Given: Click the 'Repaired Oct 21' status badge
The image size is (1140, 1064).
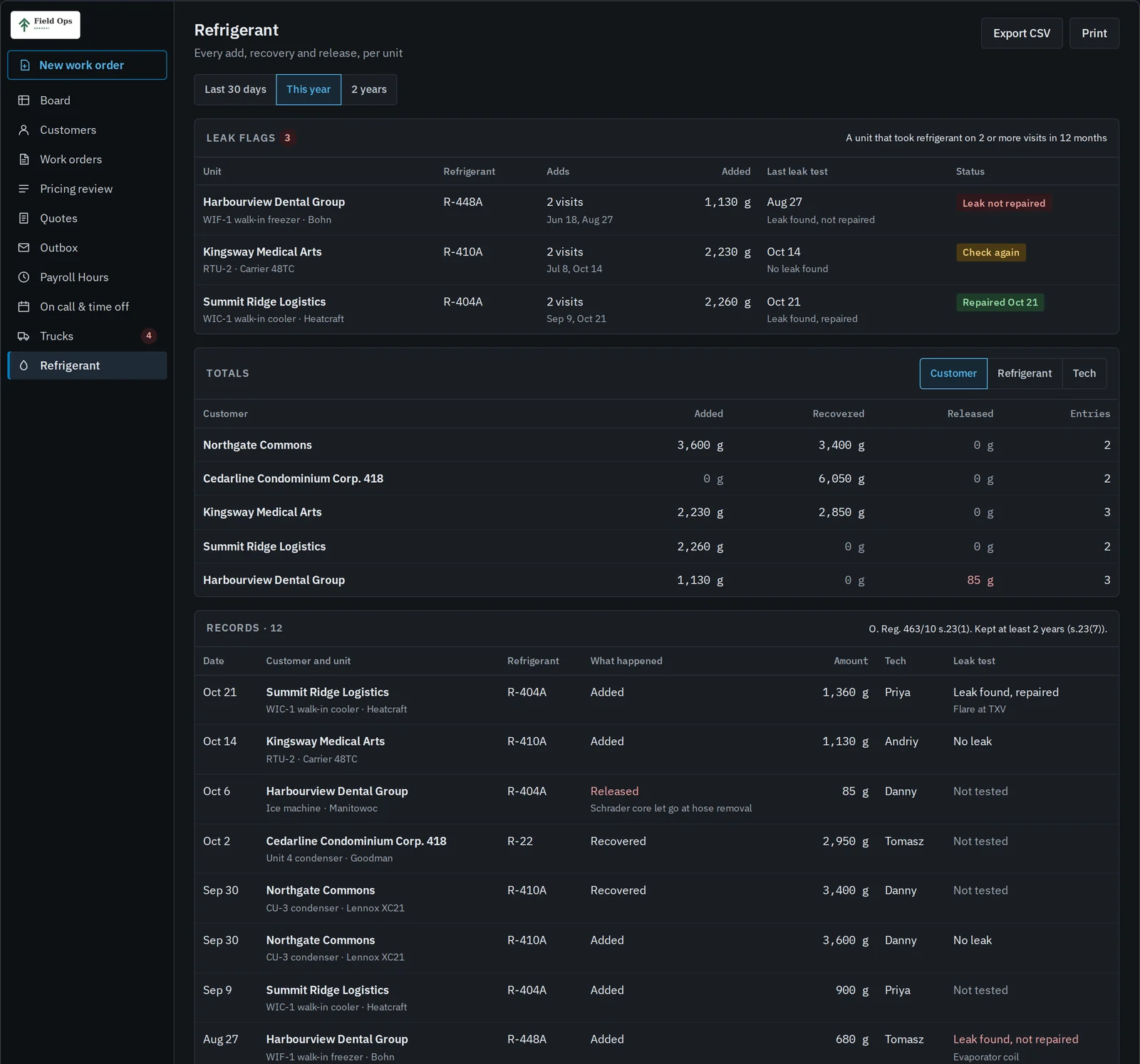Looking at the screenshot, I should point(1000,303).
